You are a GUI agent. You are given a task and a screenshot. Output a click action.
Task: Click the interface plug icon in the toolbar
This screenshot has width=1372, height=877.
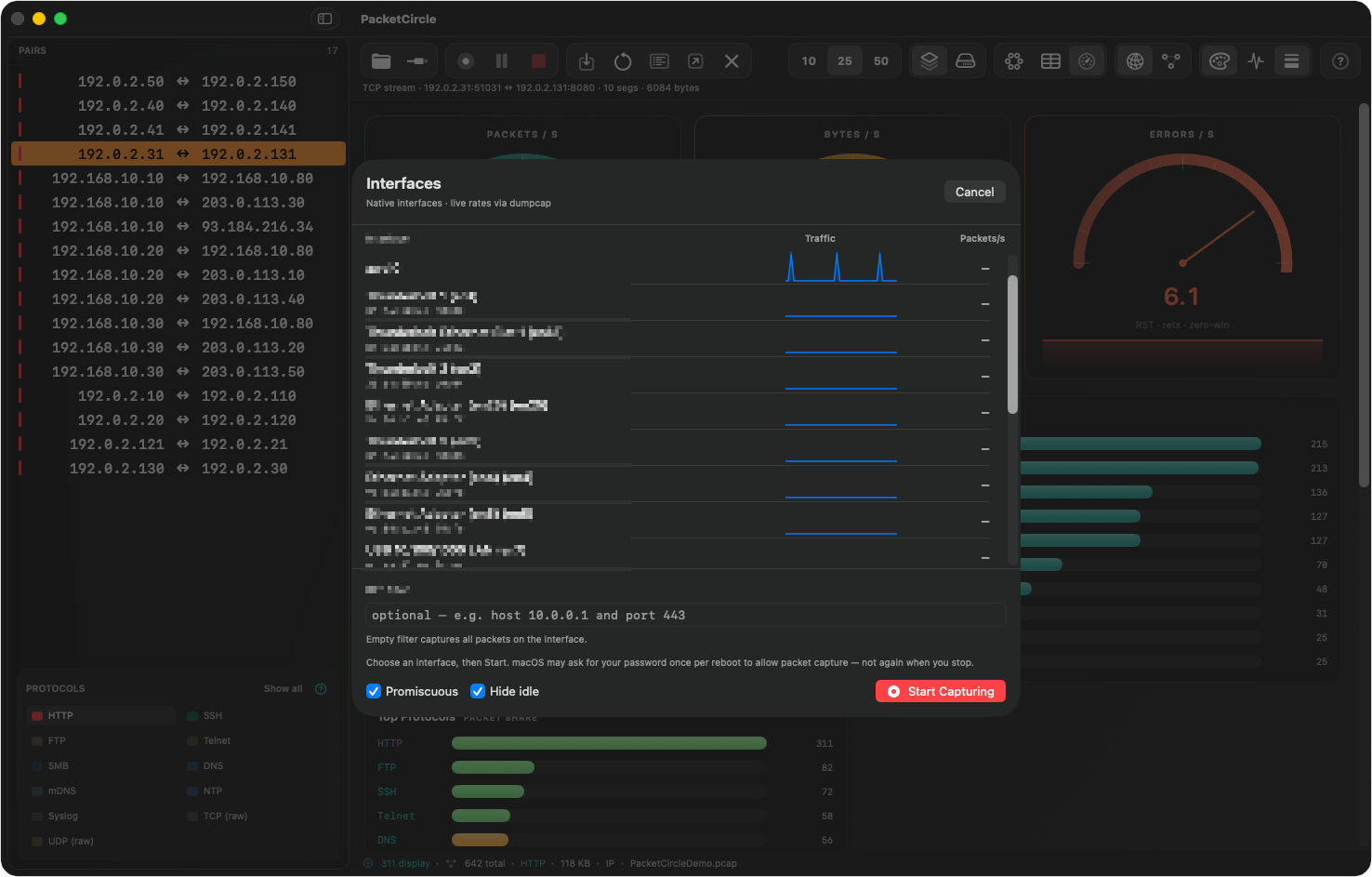point(417,61)
